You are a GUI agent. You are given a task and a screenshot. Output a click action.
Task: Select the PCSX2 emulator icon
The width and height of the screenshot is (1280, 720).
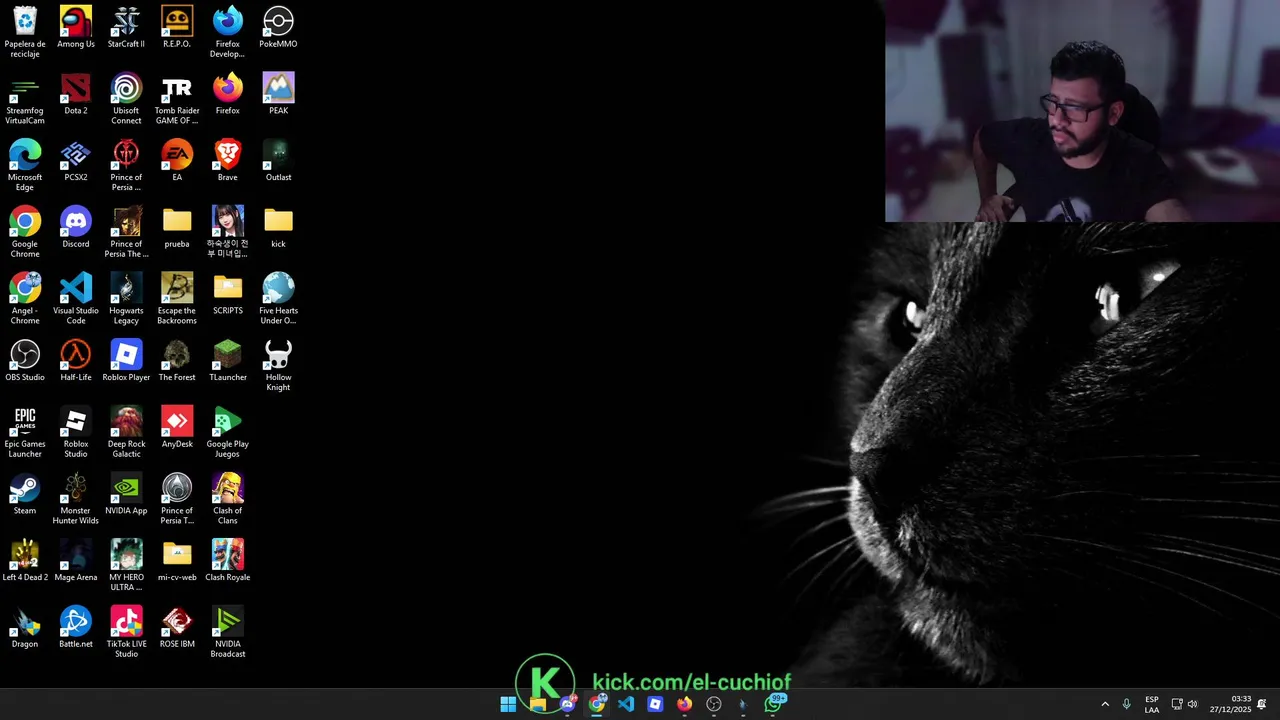tap(76, 161)
